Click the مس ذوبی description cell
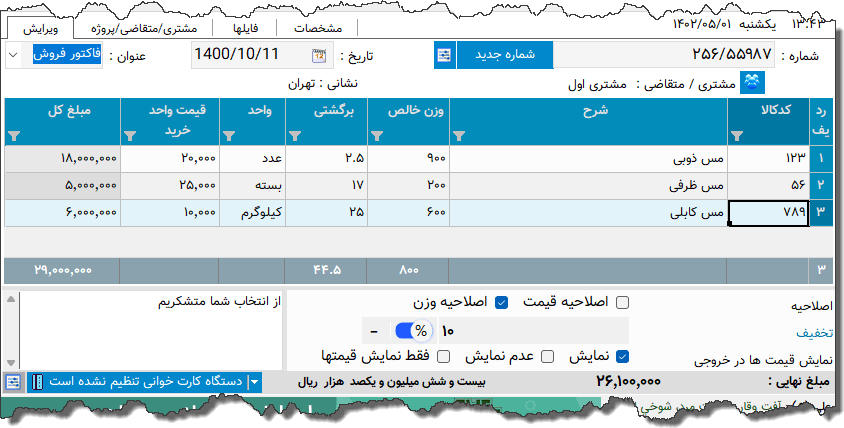The width and height of the screenshot is (844, 428). pos(588,158)
